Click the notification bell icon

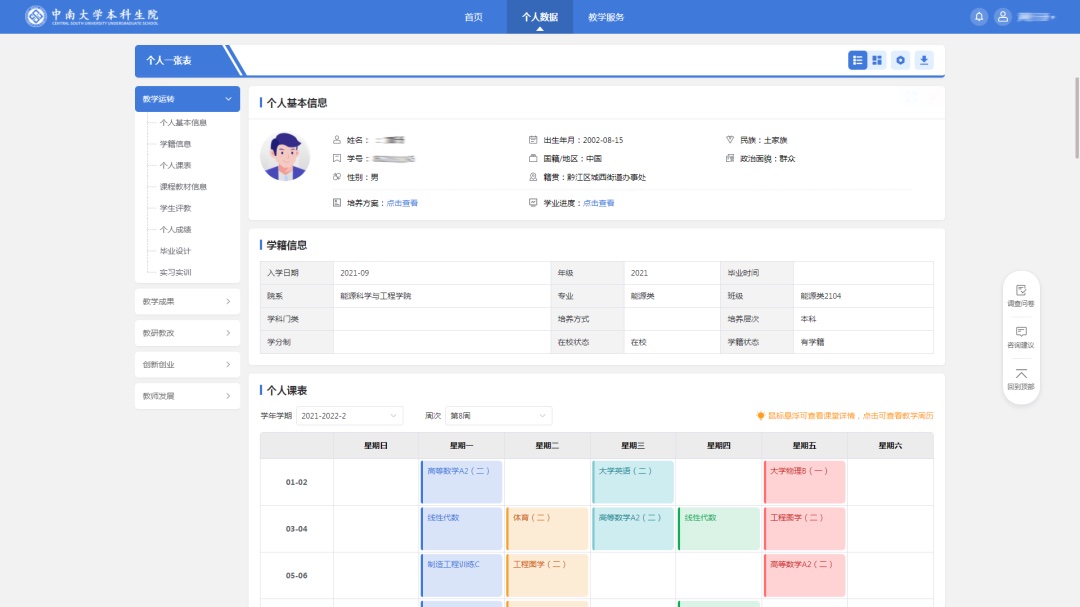pos(979,17)
